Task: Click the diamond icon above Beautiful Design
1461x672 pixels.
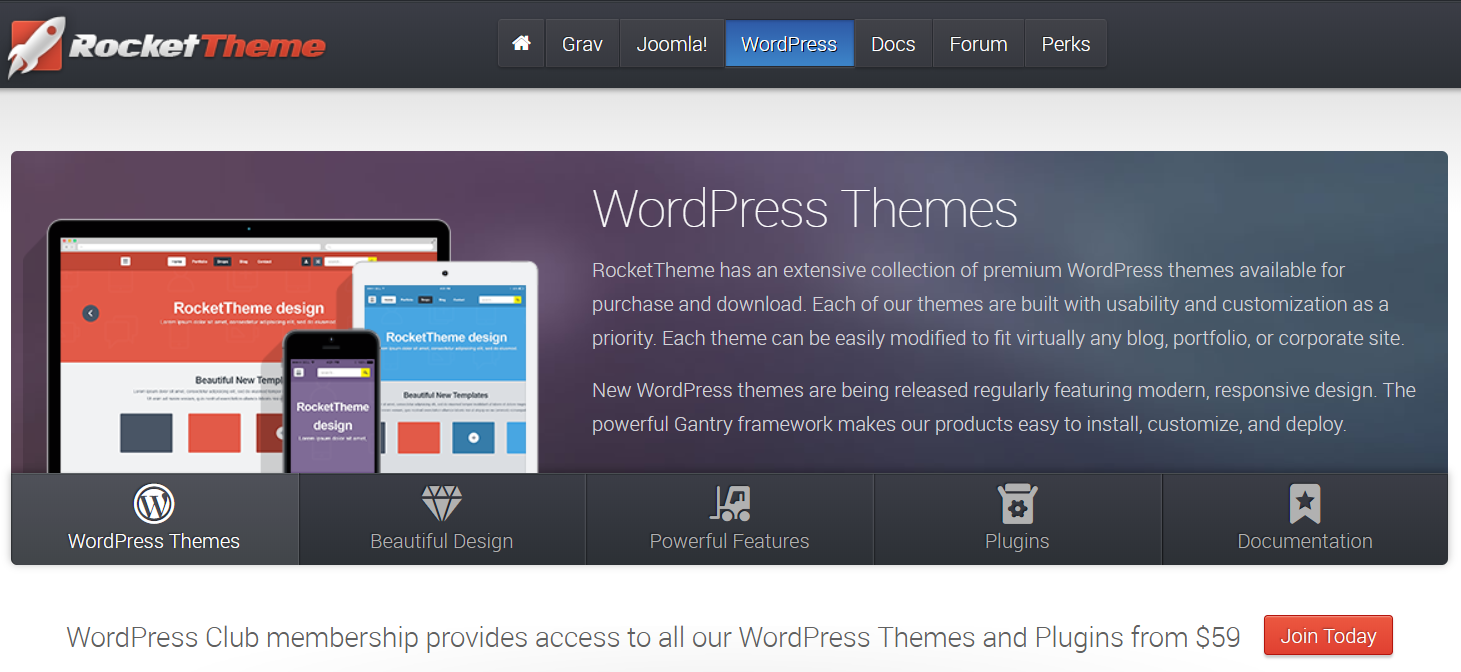Action: click(x=441, y=502)
